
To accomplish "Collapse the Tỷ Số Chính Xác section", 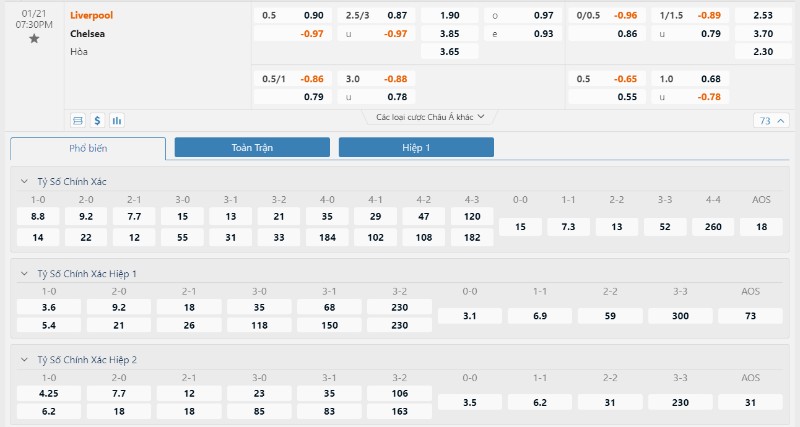I will click(x=24, y=181).
